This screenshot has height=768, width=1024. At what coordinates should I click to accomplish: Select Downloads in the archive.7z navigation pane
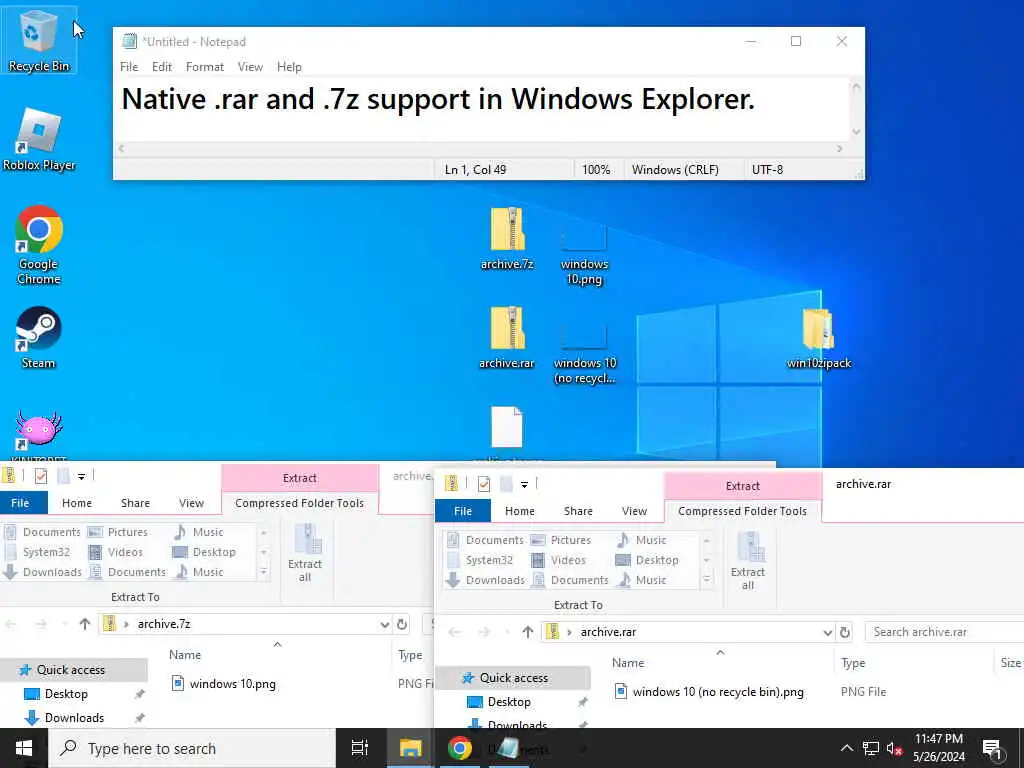point(73,718)
